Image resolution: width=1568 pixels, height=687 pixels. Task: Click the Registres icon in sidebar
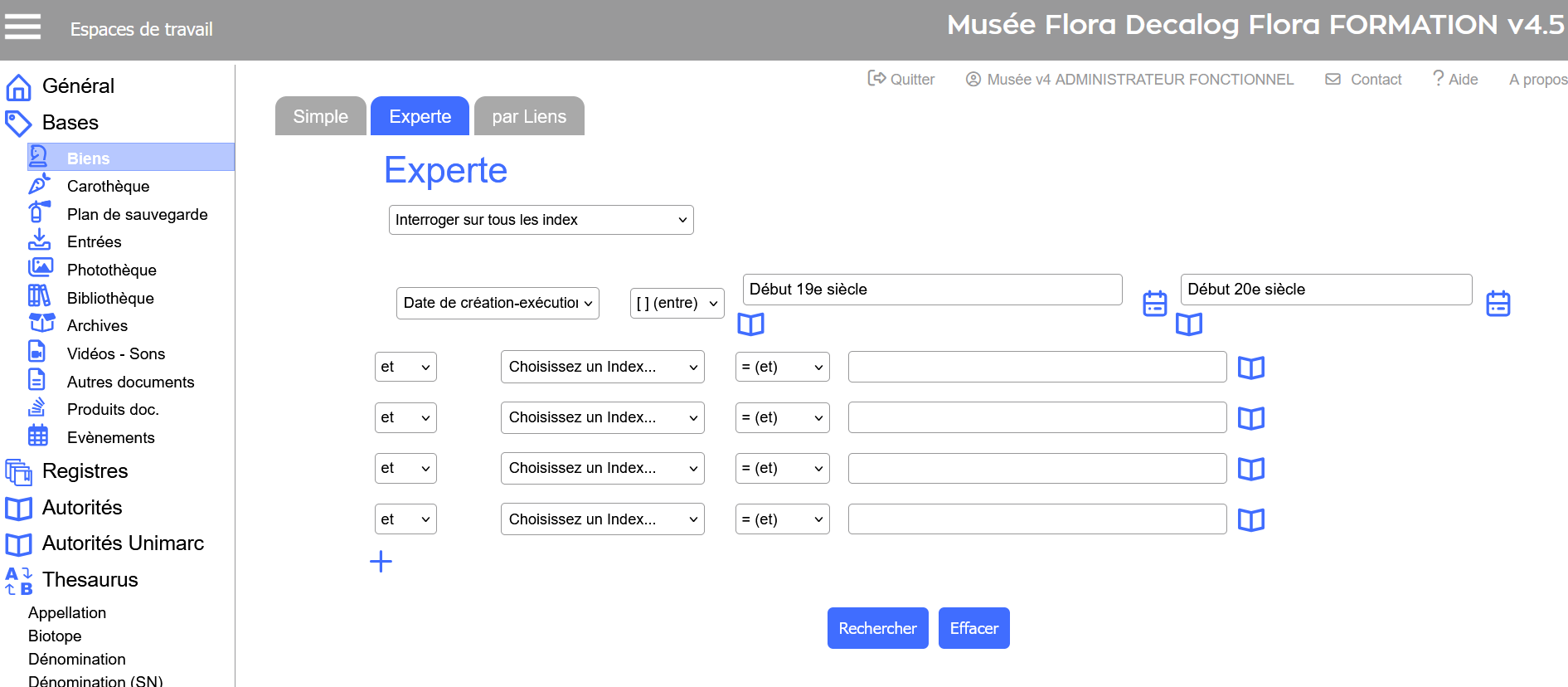[x=18, y=471]
